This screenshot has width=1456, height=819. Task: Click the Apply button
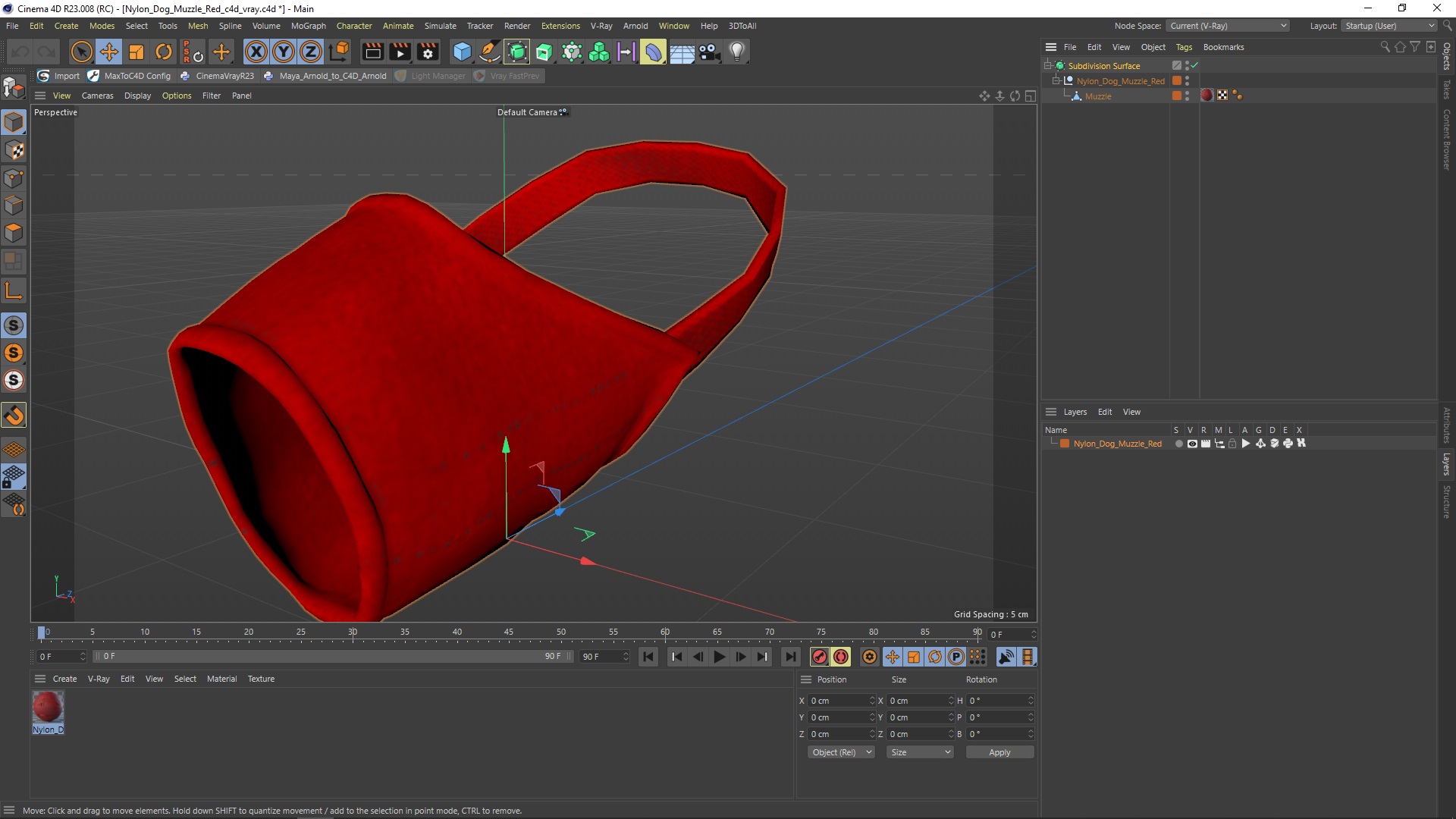click(999, 752)
